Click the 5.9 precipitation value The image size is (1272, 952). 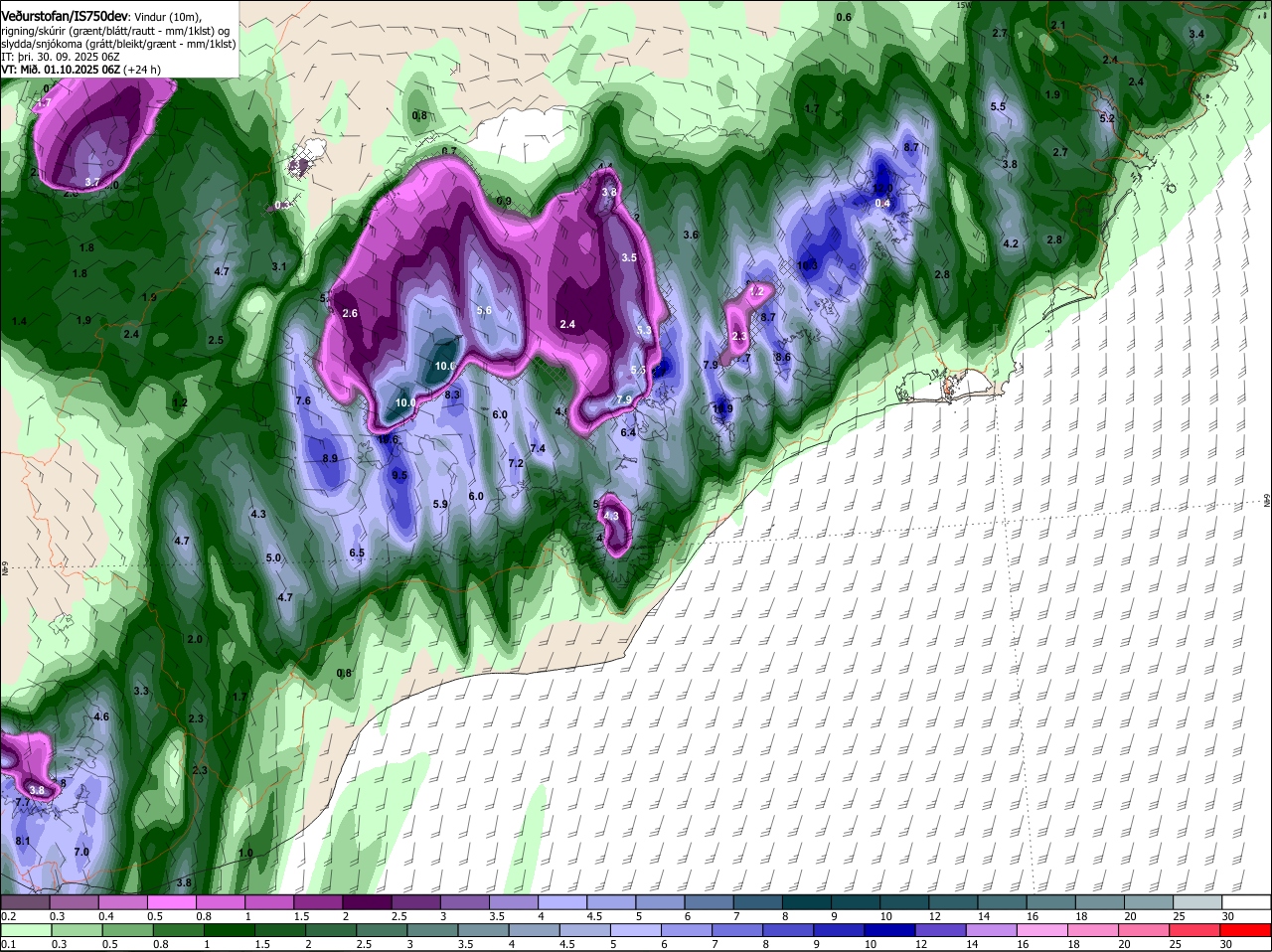point(440,504)
